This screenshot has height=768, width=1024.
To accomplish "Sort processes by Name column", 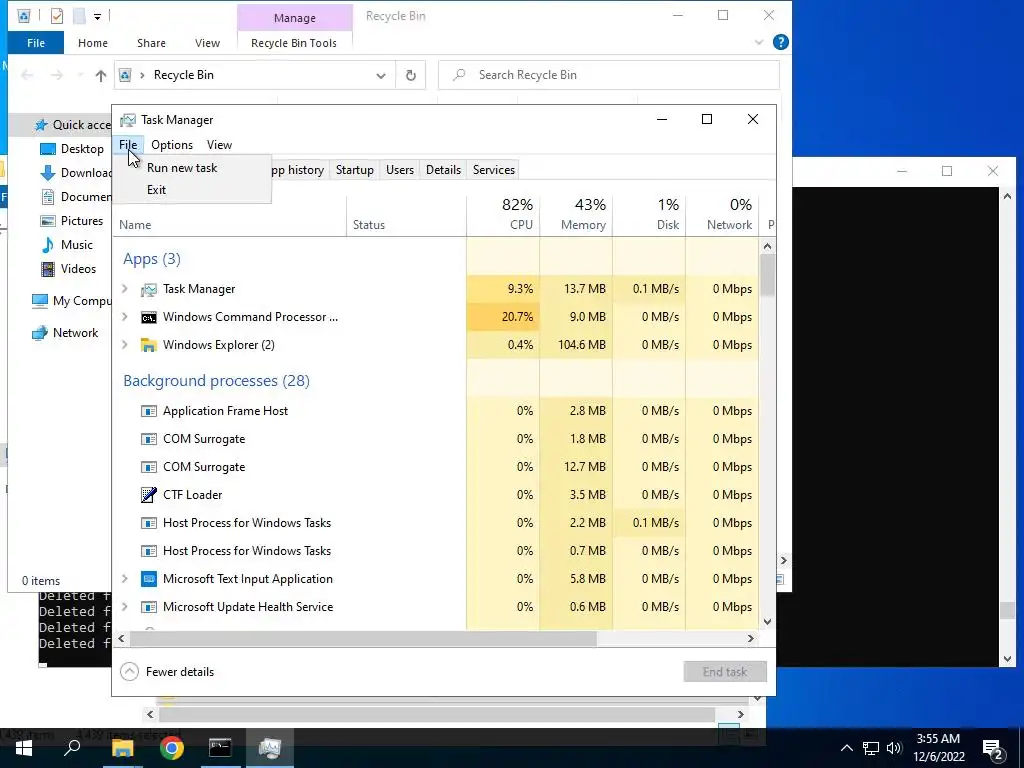I will 135,225.
